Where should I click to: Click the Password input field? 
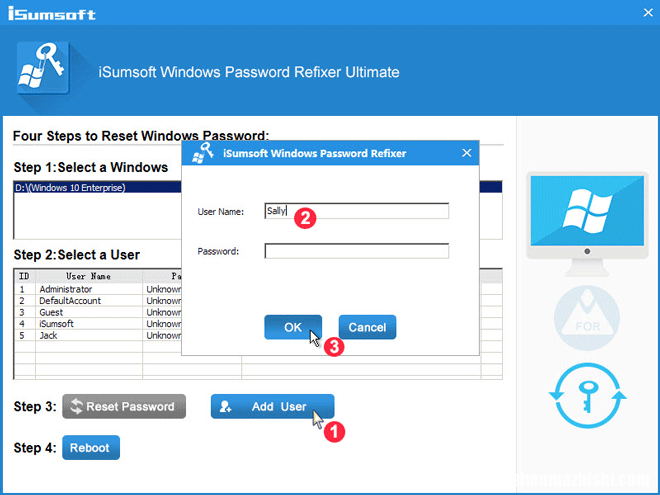(x=357, y=251)
